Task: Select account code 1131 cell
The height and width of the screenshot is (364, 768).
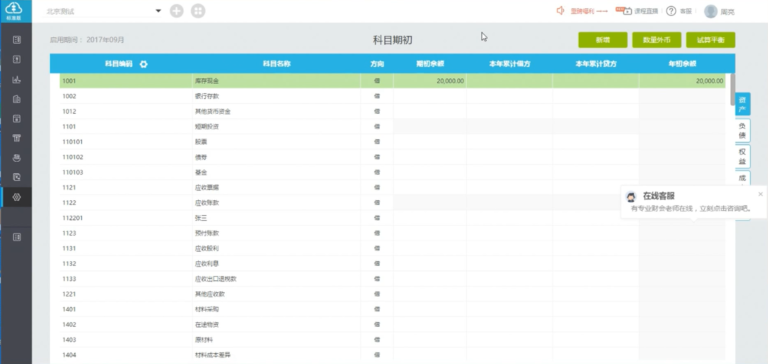Action: [x=126, y=248]
